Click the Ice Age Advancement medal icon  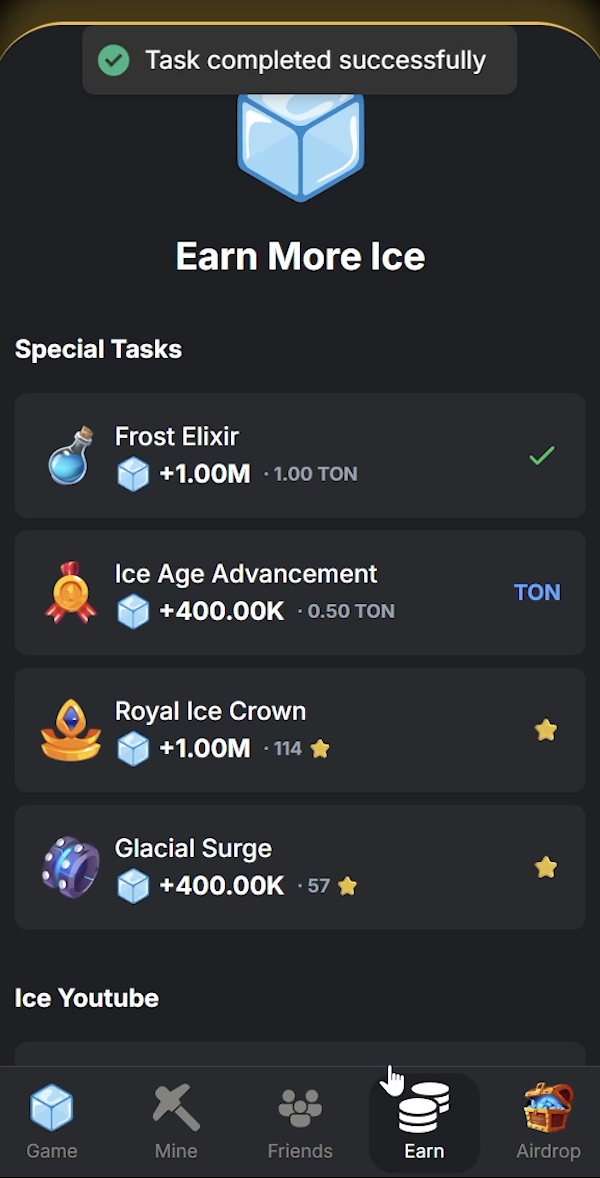tap(68, 592)
